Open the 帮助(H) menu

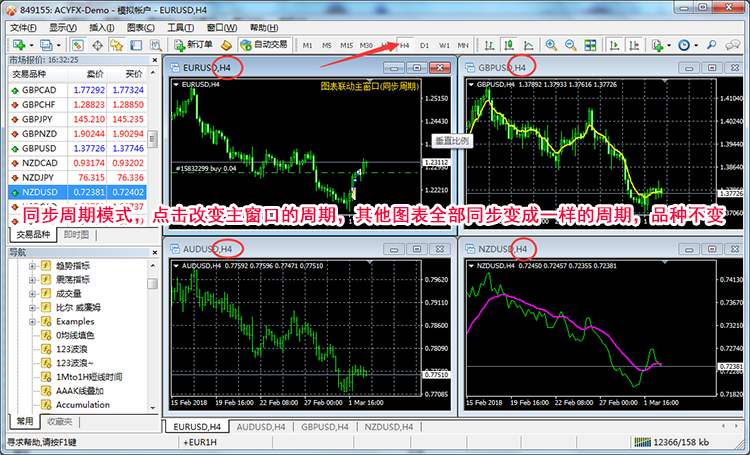pyautogui.click(x=264, y=27)
